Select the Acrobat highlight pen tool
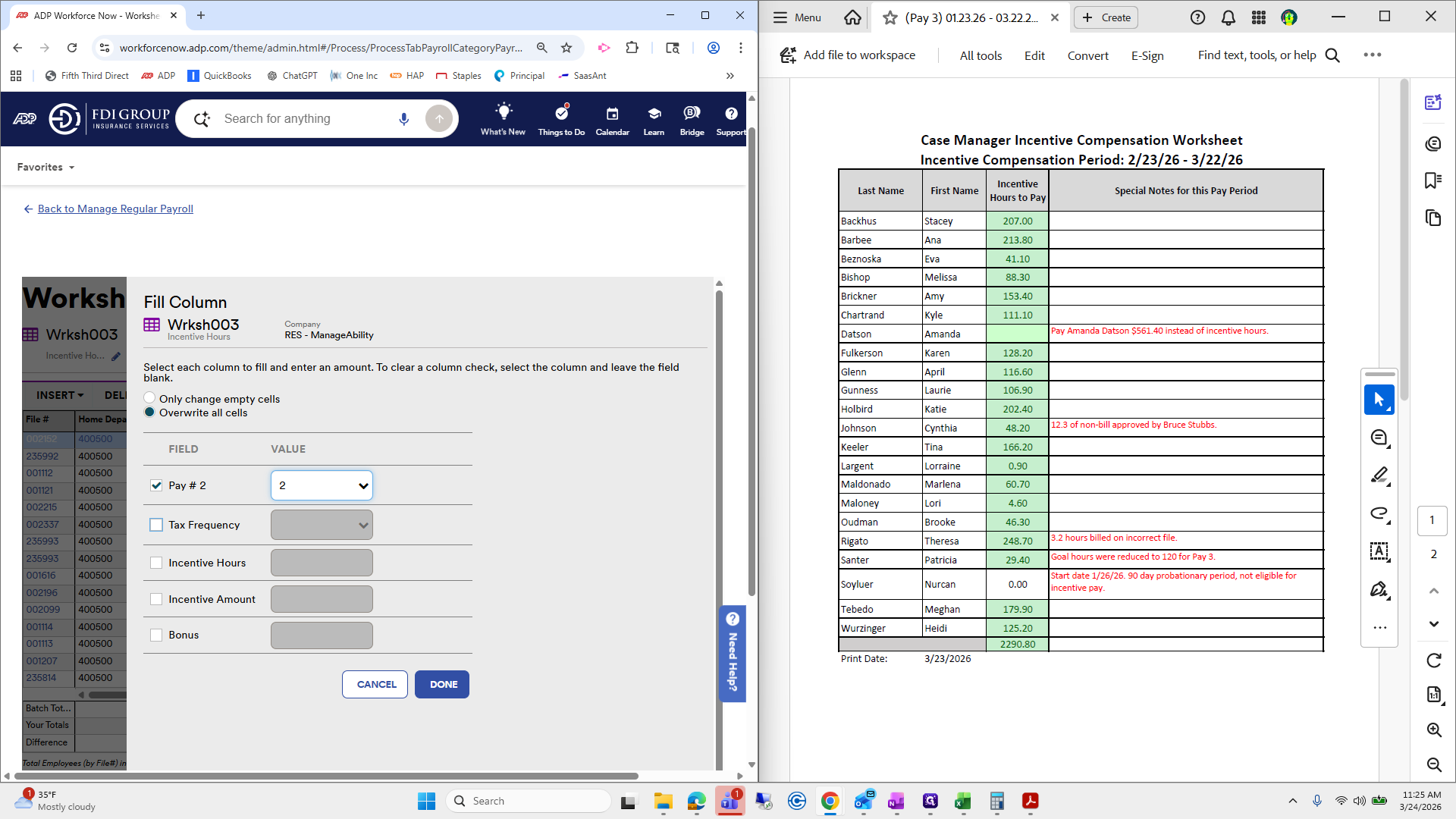The width and height of the screenshot is (1456, 819). pos(1379,475)
